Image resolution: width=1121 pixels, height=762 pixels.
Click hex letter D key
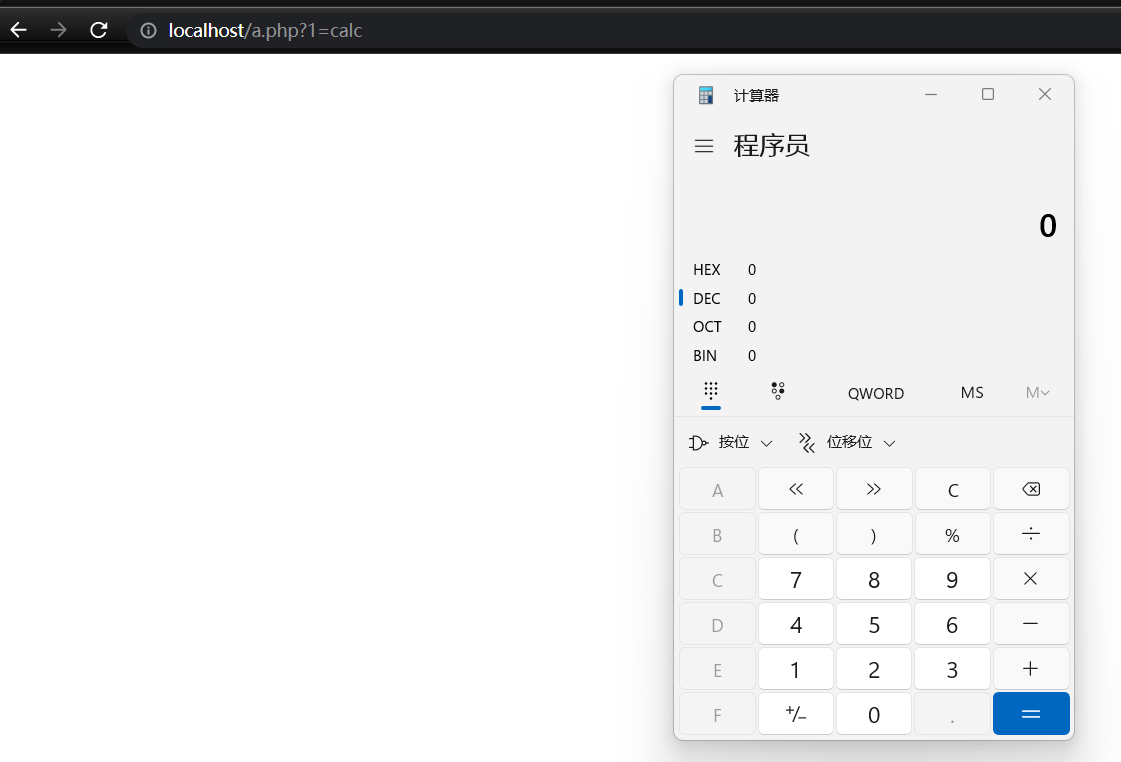tap(717, 623)
